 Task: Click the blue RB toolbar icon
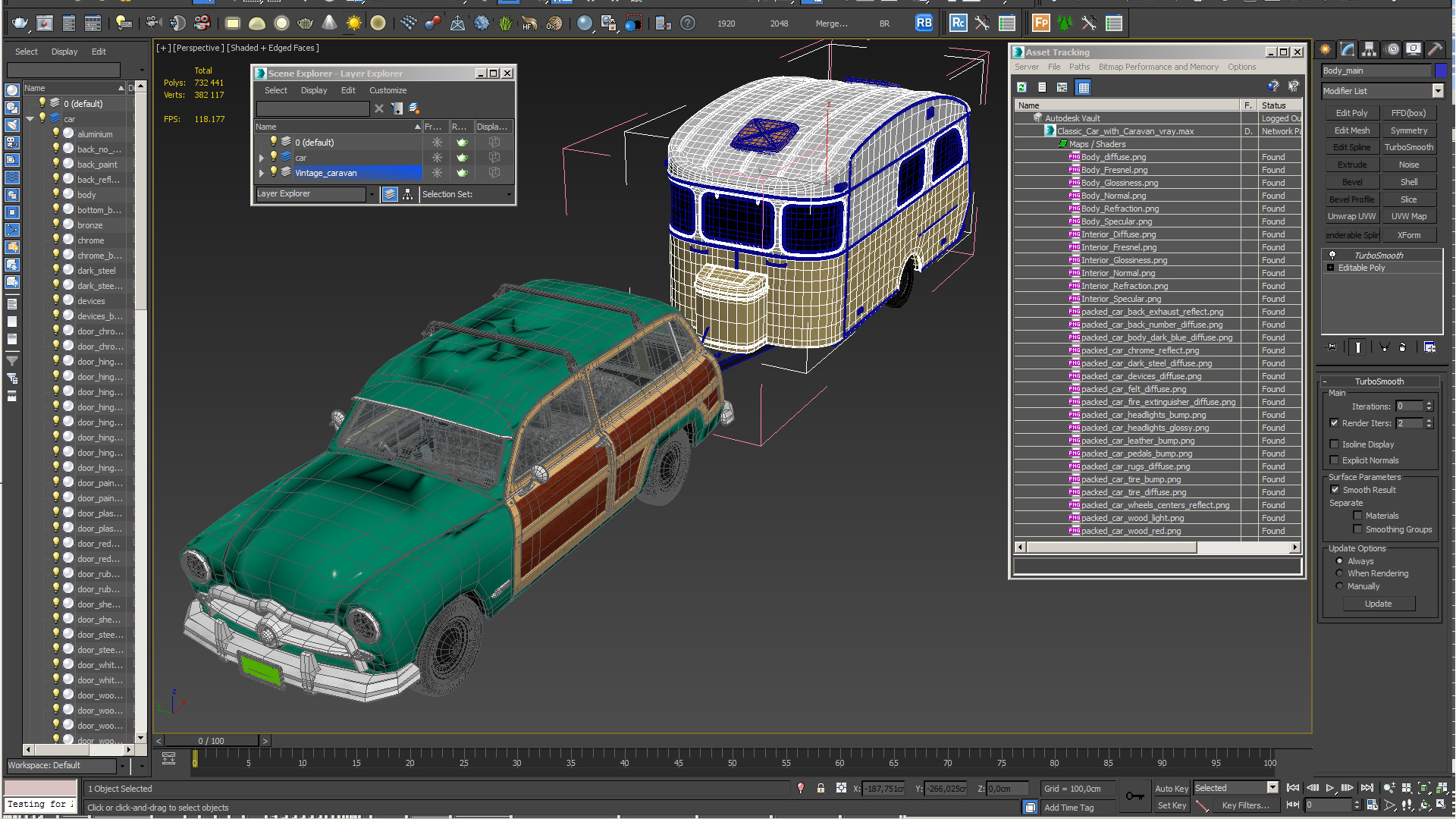pyautogui.click(x=924, y=24)
